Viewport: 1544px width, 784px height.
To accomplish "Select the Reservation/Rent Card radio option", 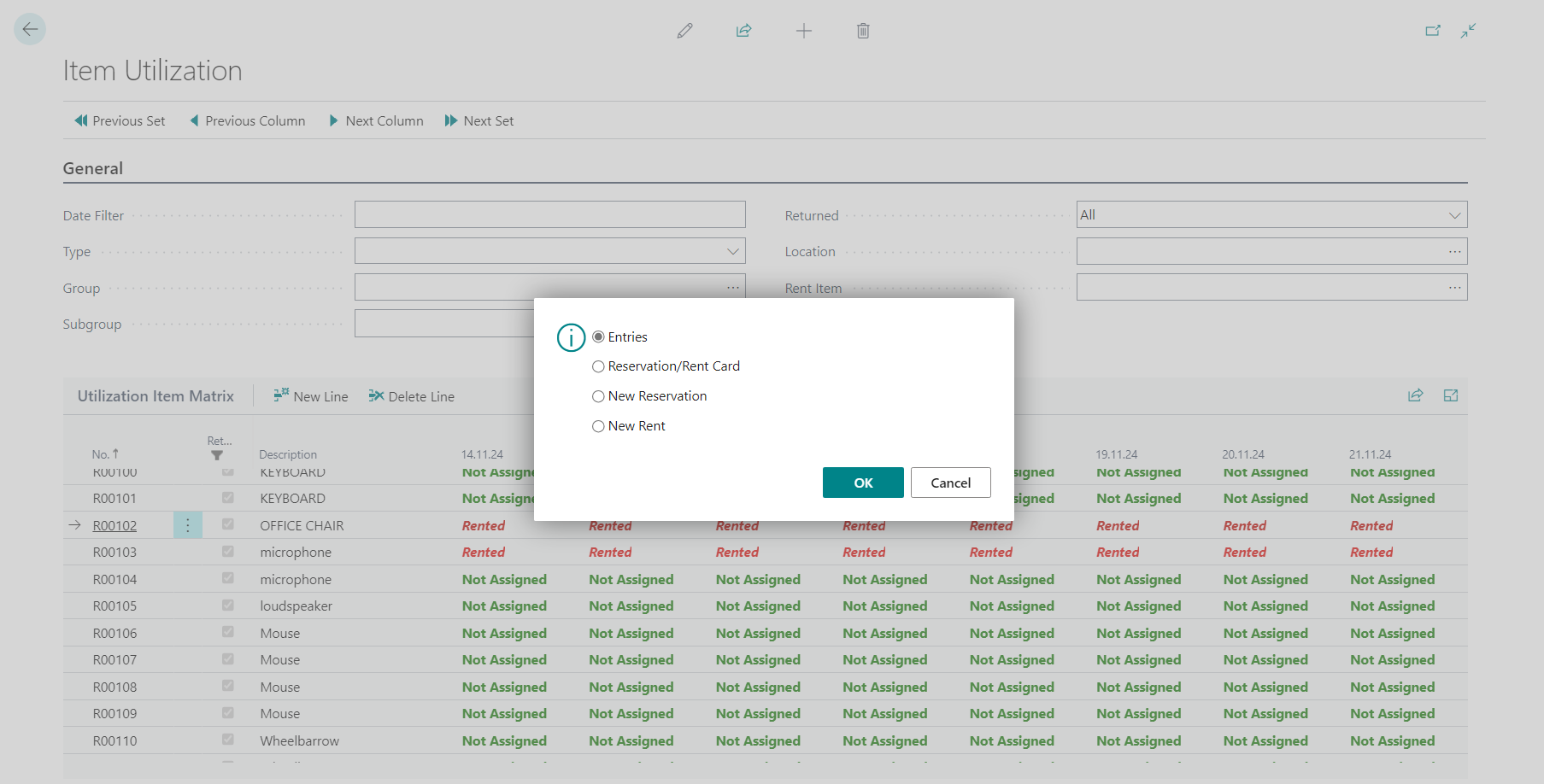I will pos(598,366).
